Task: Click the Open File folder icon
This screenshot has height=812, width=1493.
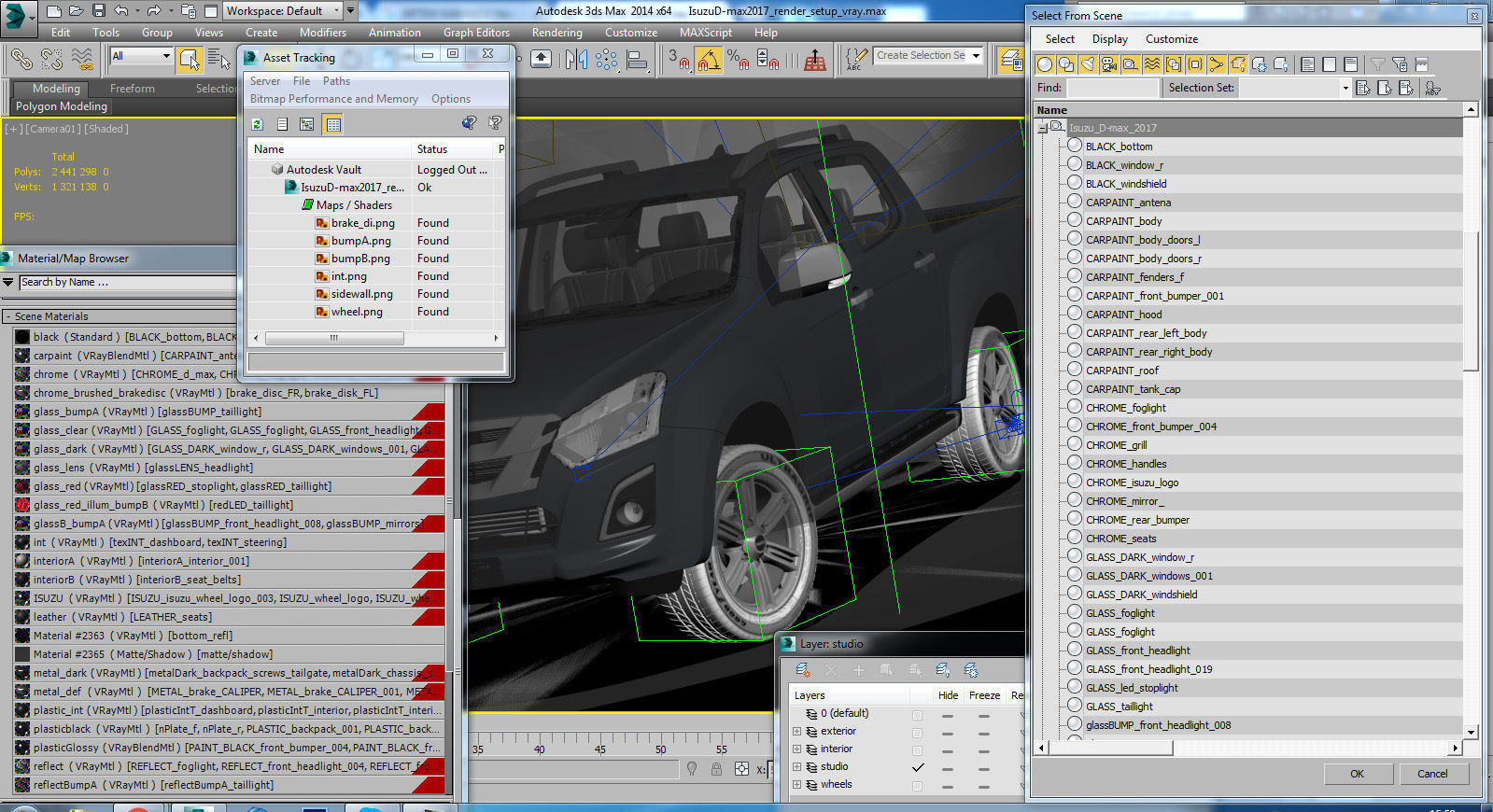Action: coord(77,11)
